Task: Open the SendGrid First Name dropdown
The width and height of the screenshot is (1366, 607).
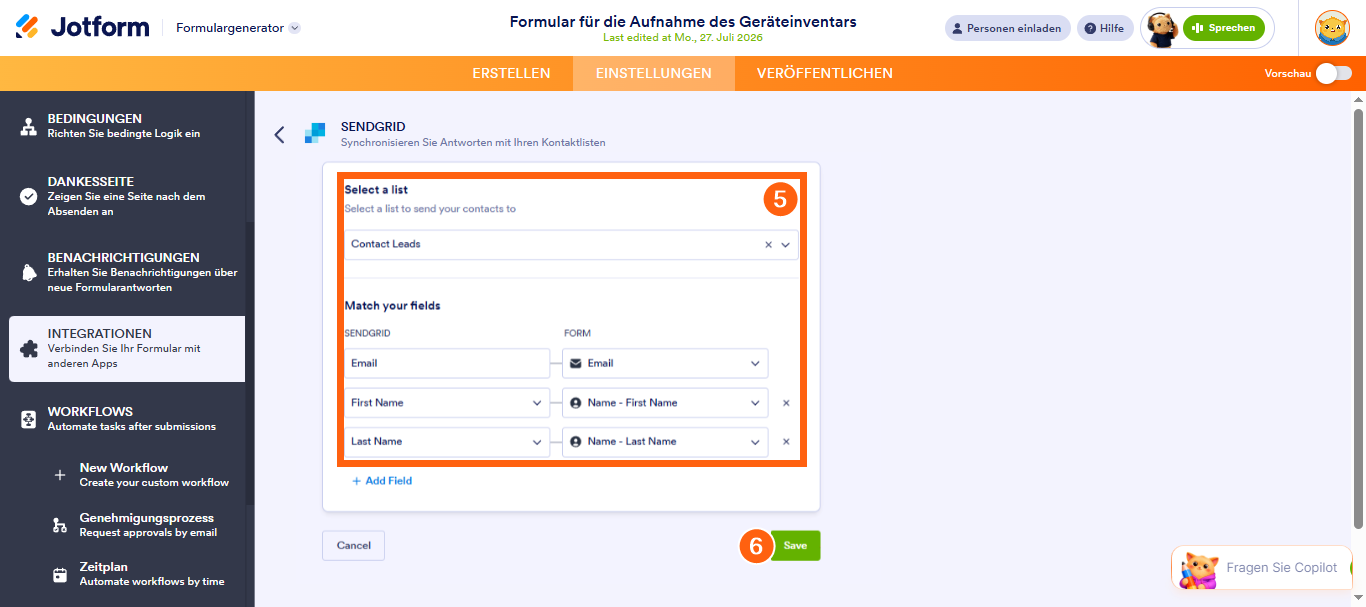Action: click(x=447, y=403)
